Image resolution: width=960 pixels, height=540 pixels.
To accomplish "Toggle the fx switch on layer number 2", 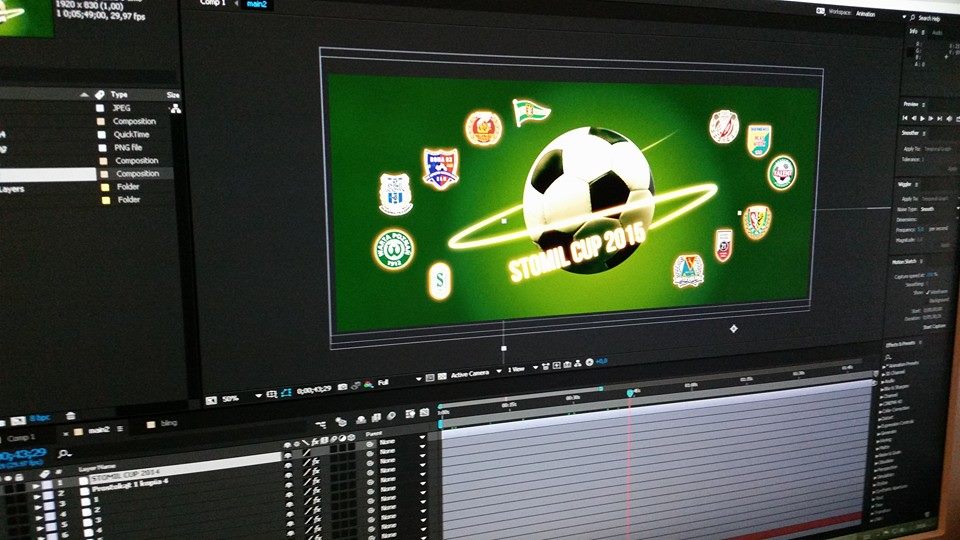I will coord(315,462).
